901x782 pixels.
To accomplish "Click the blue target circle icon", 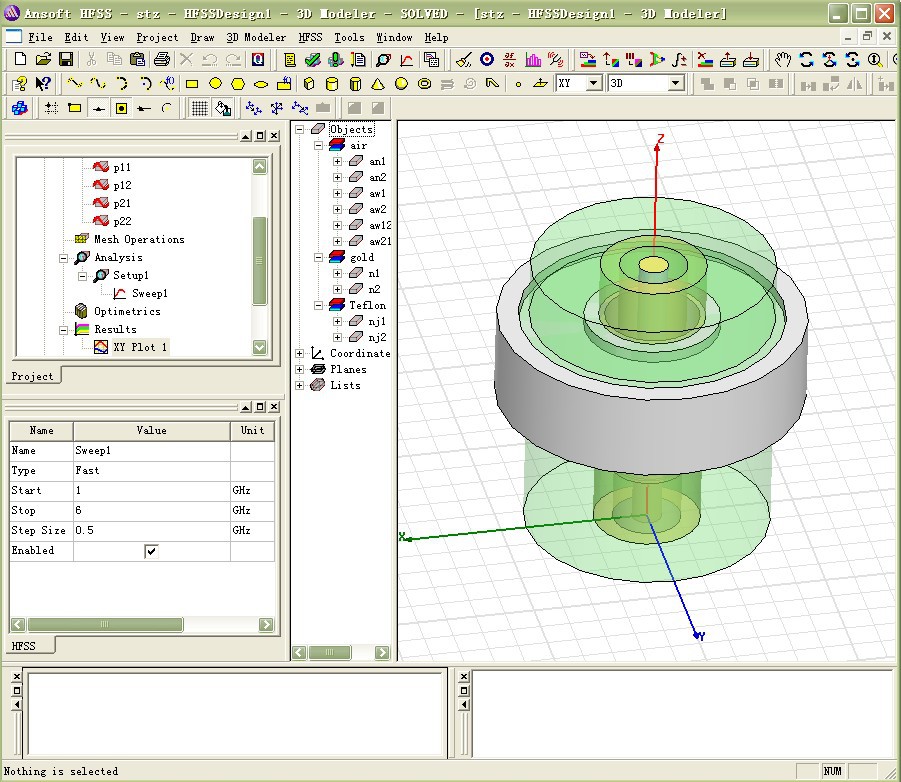I will point(487,59).
